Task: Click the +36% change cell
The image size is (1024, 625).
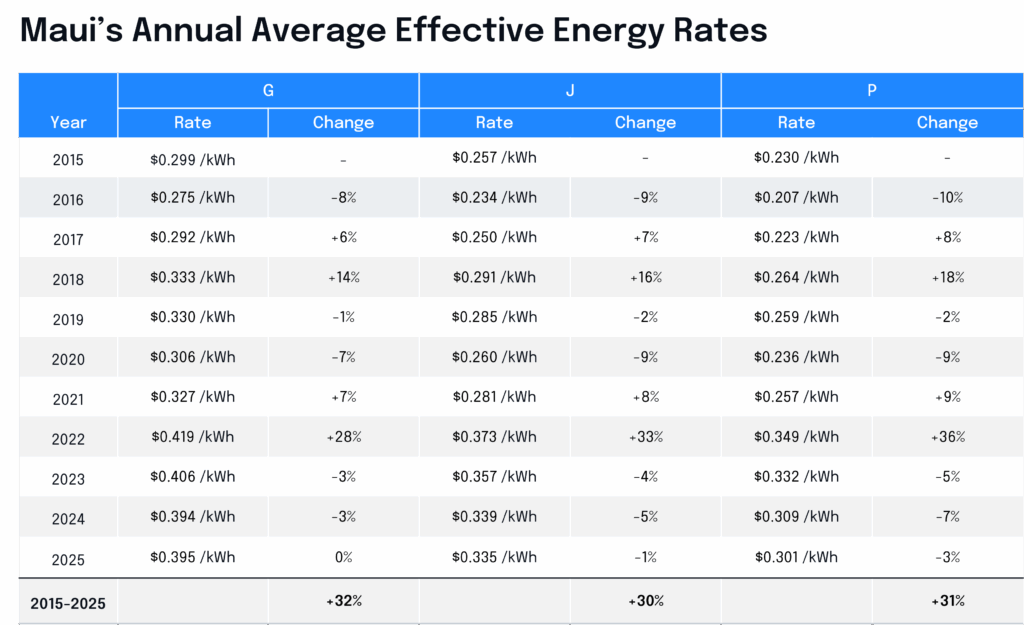Action: pyautogui.click(x=947, y=437)
